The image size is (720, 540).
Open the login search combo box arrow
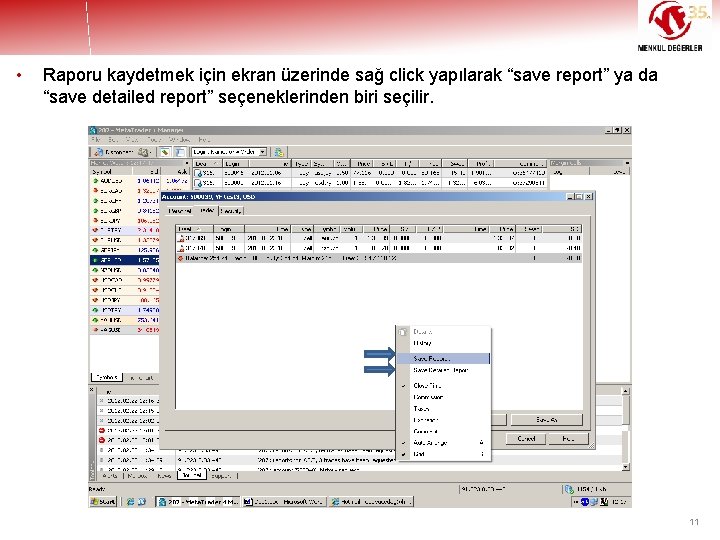(263, 152)
